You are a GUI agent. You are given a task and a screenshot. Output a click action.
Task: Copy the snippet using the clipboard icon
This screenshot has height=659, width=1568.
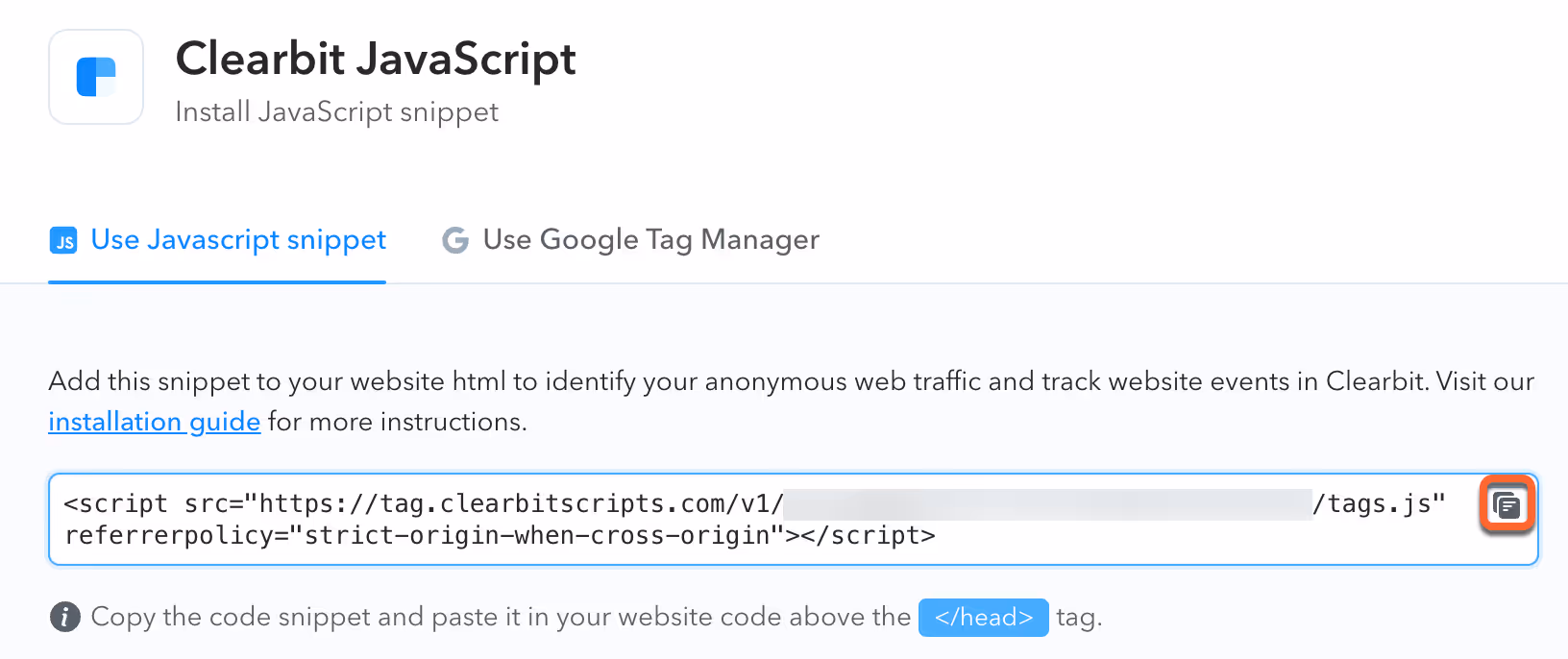click(1507, 504)
